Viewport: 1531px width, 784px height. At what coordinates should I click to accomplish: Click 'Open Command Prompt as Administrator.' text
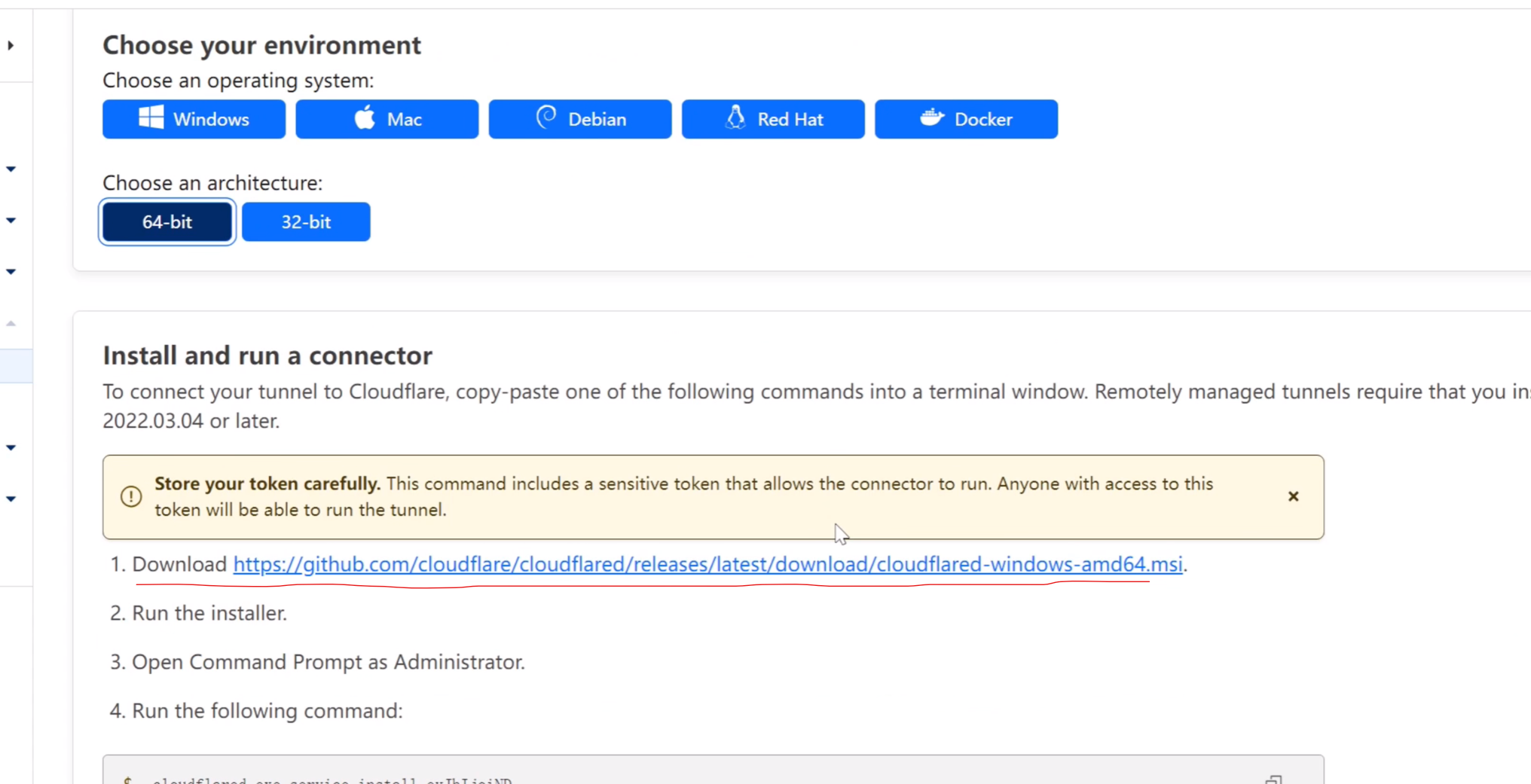pyautogui.click(x=329, y=662)
